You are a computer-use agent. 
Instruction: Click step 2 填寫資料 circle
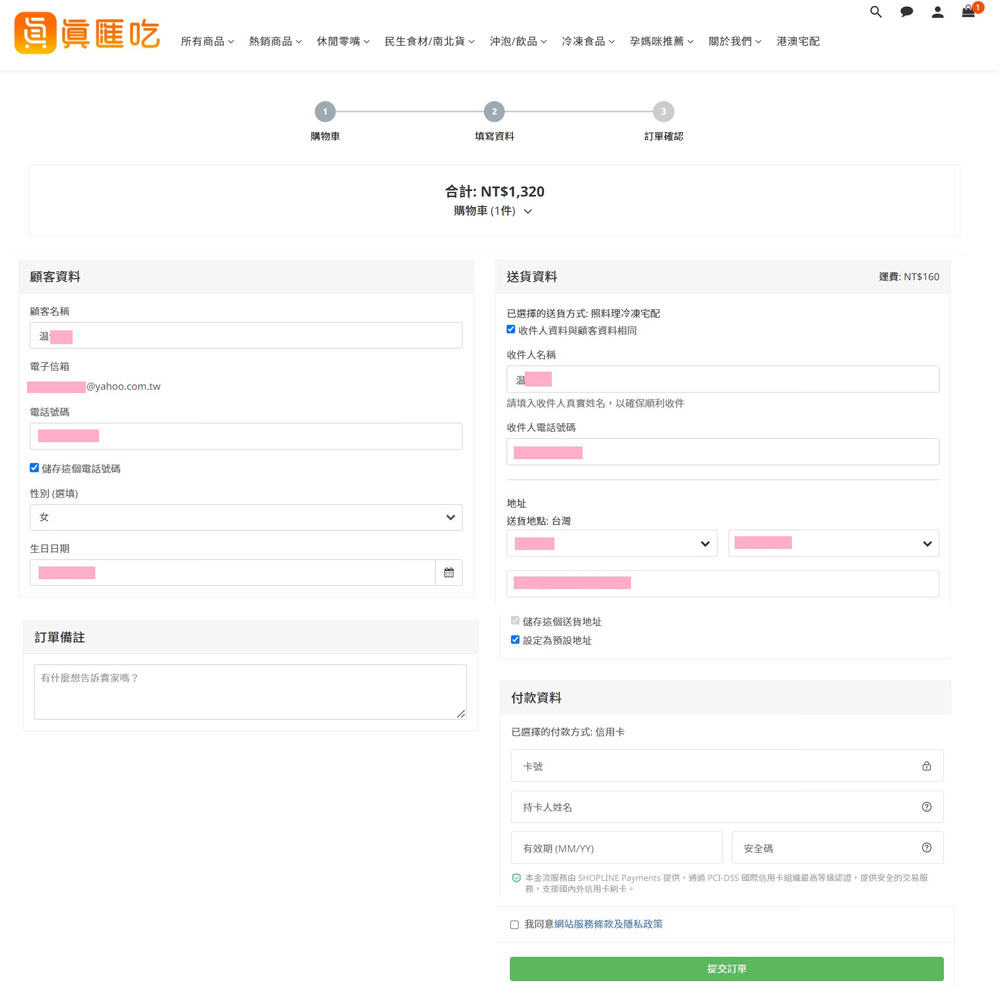click(x=494, y=112)
